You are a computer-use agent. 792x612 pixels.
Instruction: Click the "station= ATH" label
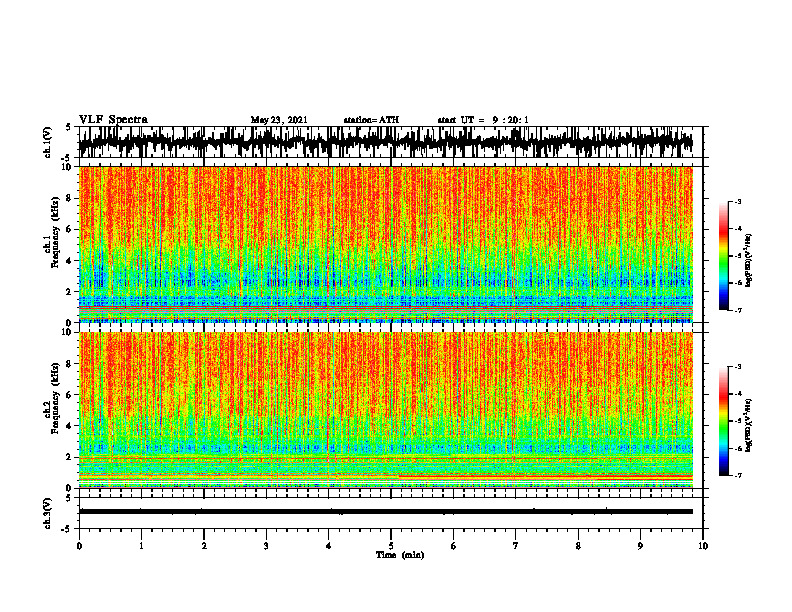371,120
